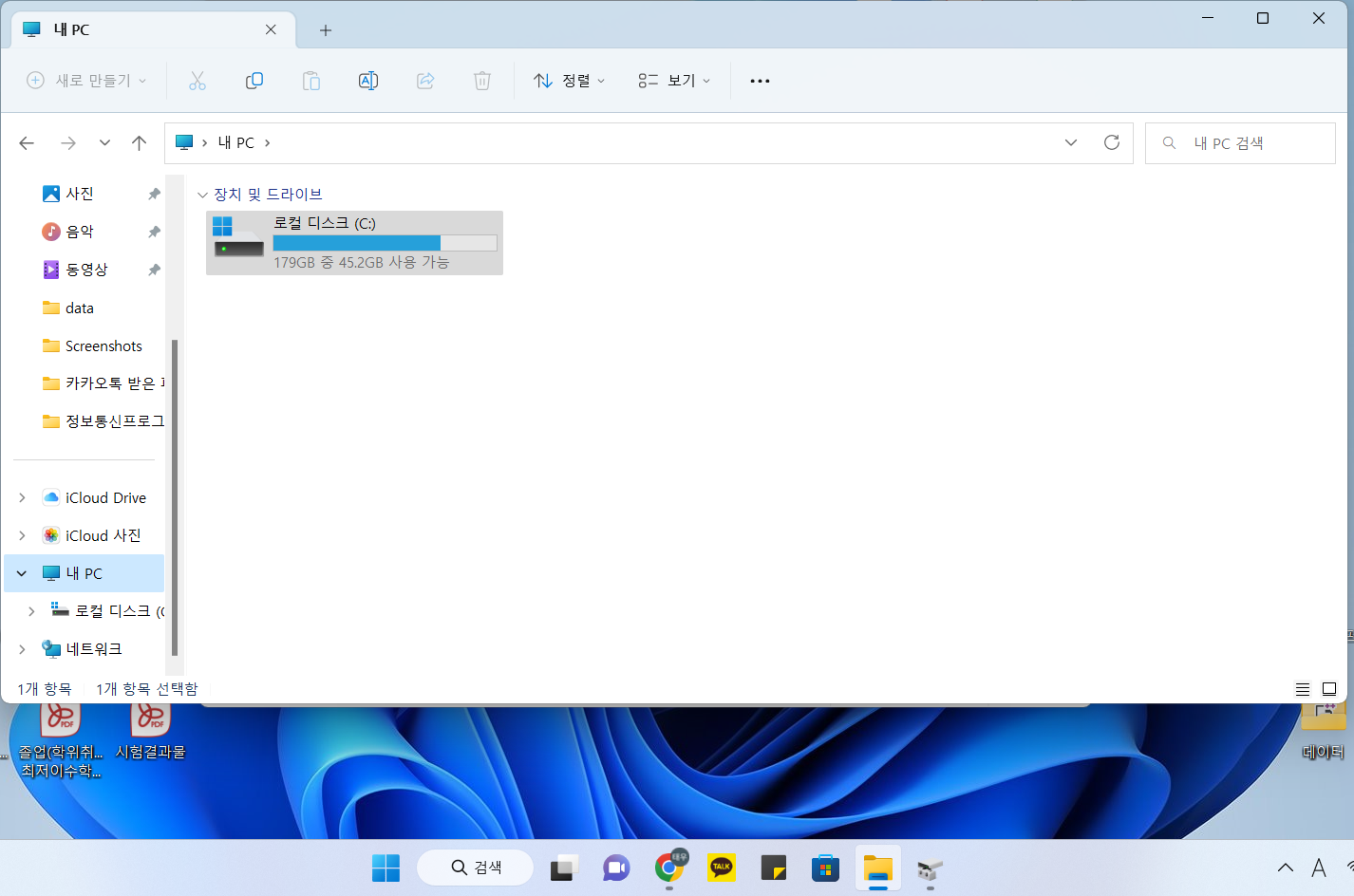The image size is (1354, 896).
Task: Select 시험결과물 PDF on the desktop
Action: (150, 733)
